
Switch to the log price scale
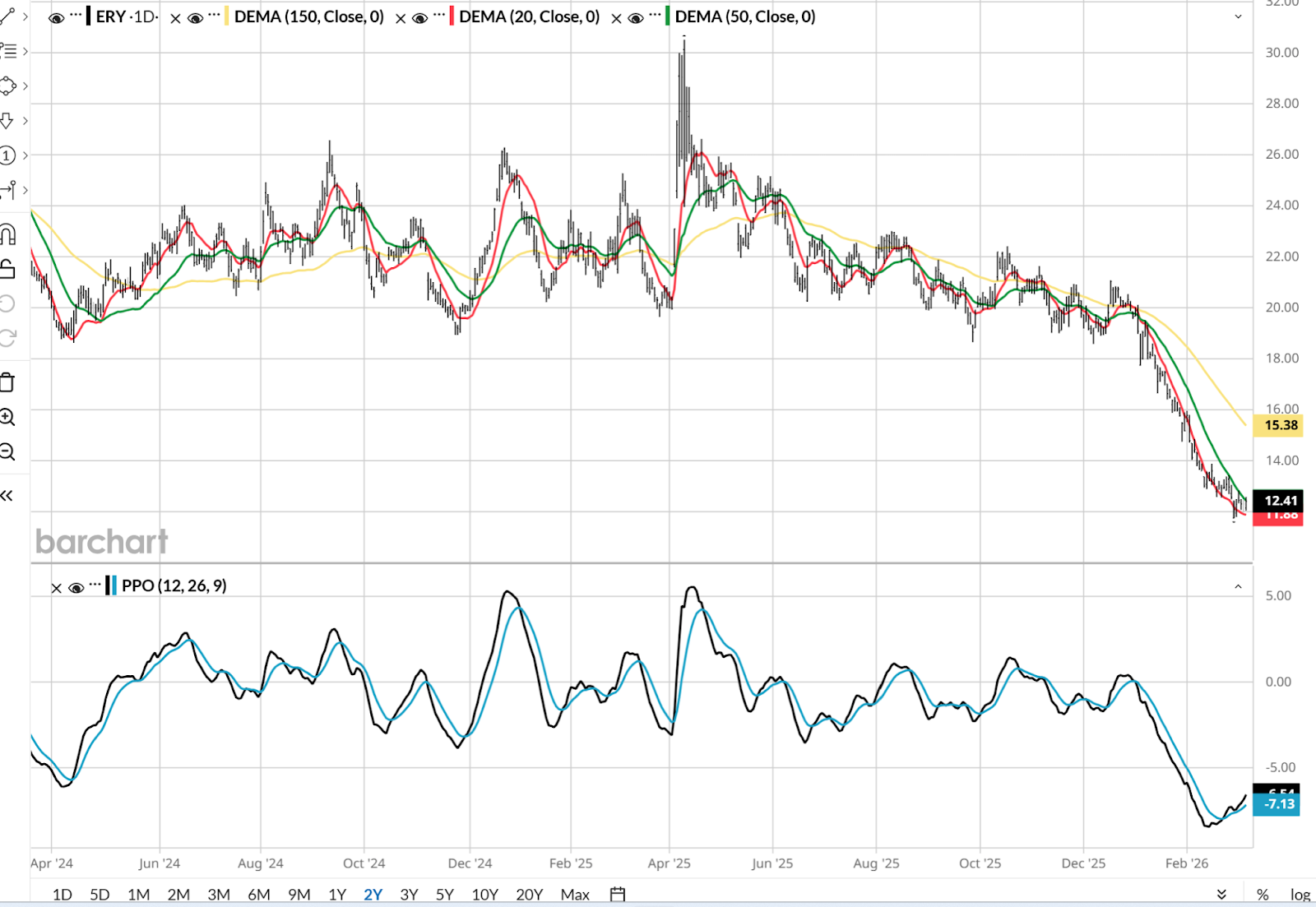pos(1300,895)
